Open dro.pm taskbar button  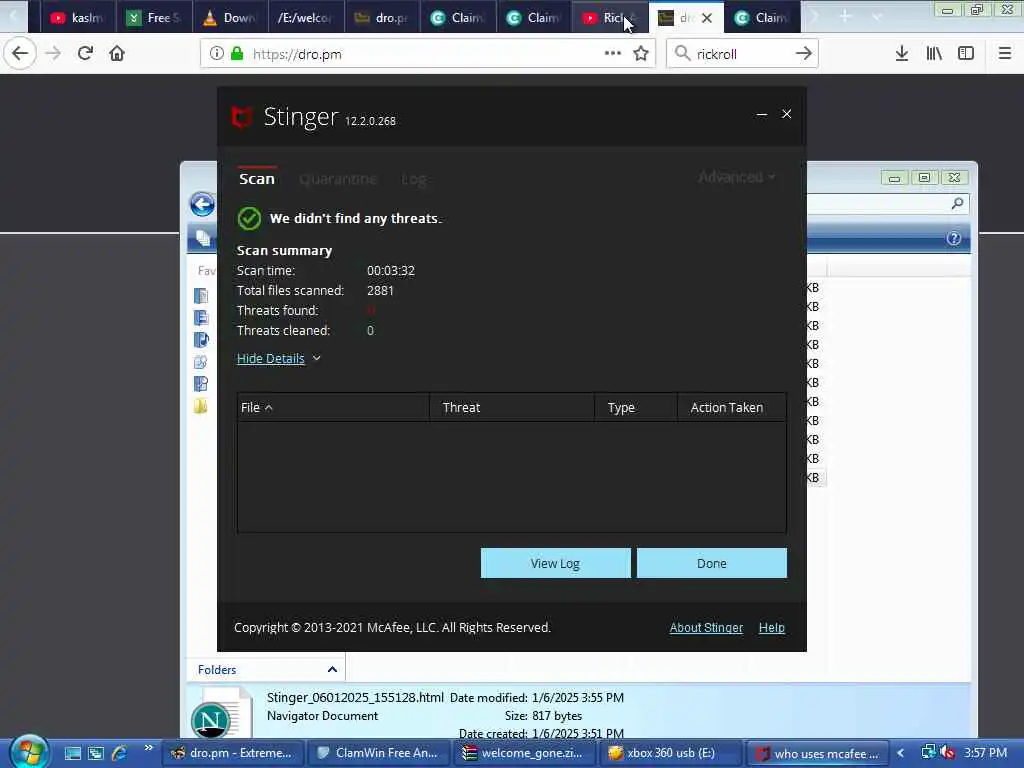pos(232,753)
